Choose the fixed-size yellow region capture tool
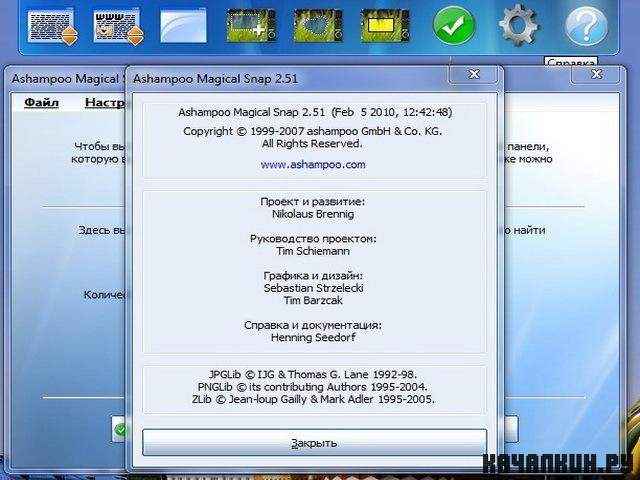The width and height of the screenshot is (640, 480). click(x=385, y=26)
